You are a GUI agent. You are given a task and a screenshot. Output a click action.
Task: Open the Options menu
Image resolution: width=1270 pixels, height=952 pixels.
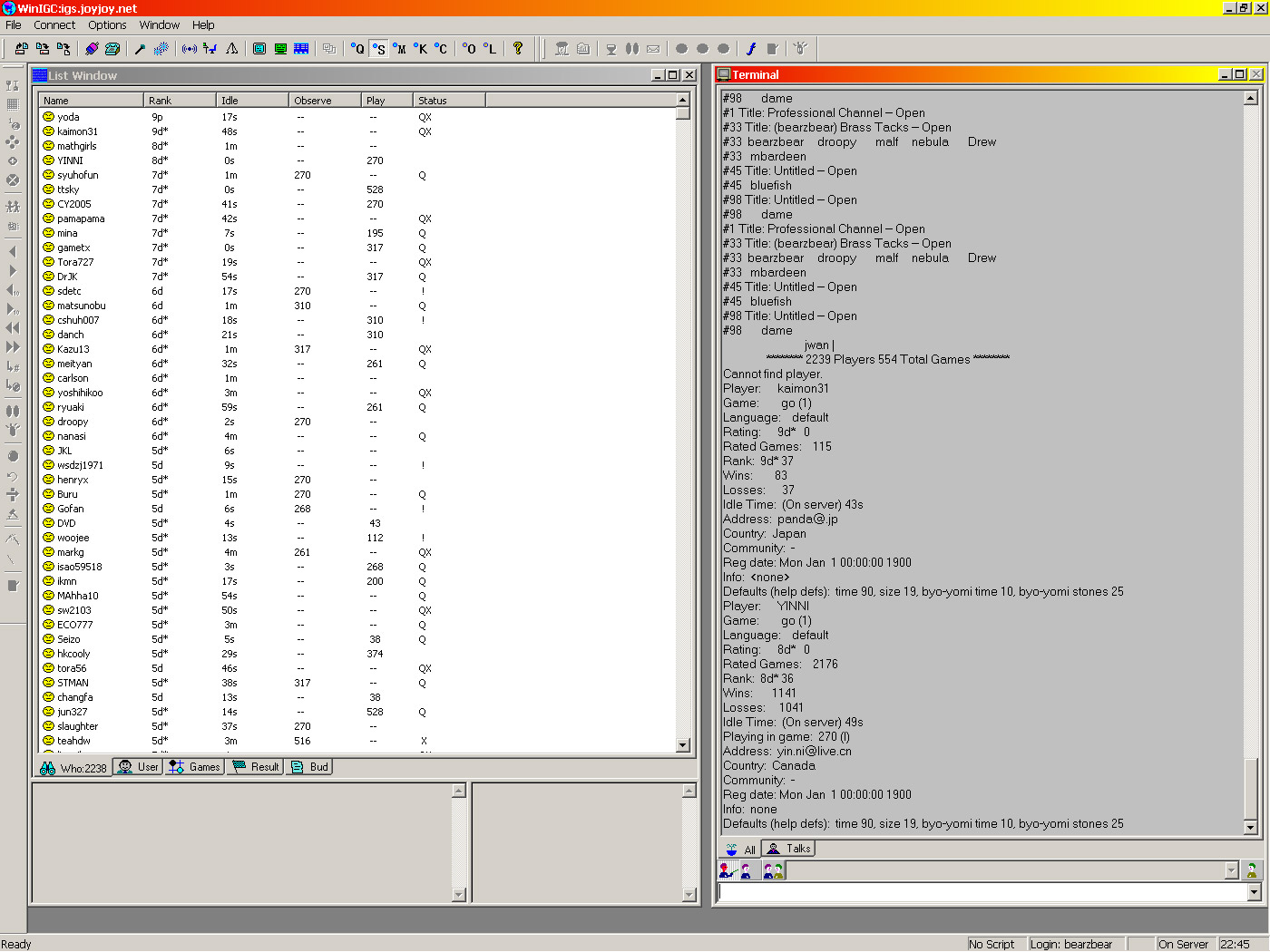coord(107,25)
